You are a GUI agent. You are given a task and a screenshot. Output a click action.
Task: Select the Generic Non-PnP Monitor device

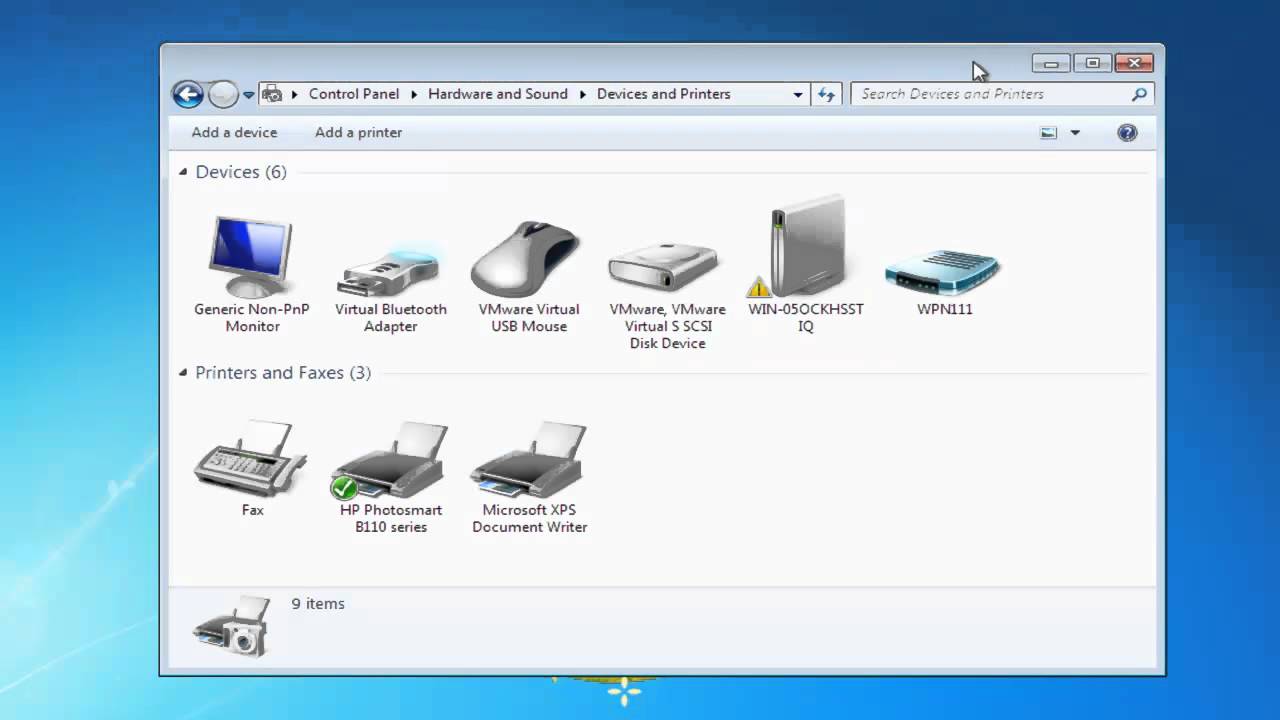tap(251, 258)
